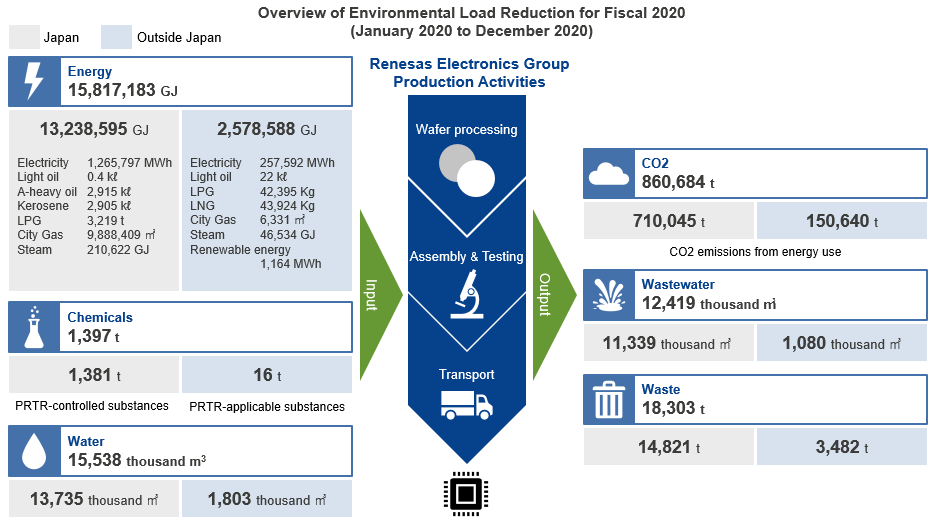Select Chemicals total 1,397 t
936x522 pixels.
coord(94,336)
